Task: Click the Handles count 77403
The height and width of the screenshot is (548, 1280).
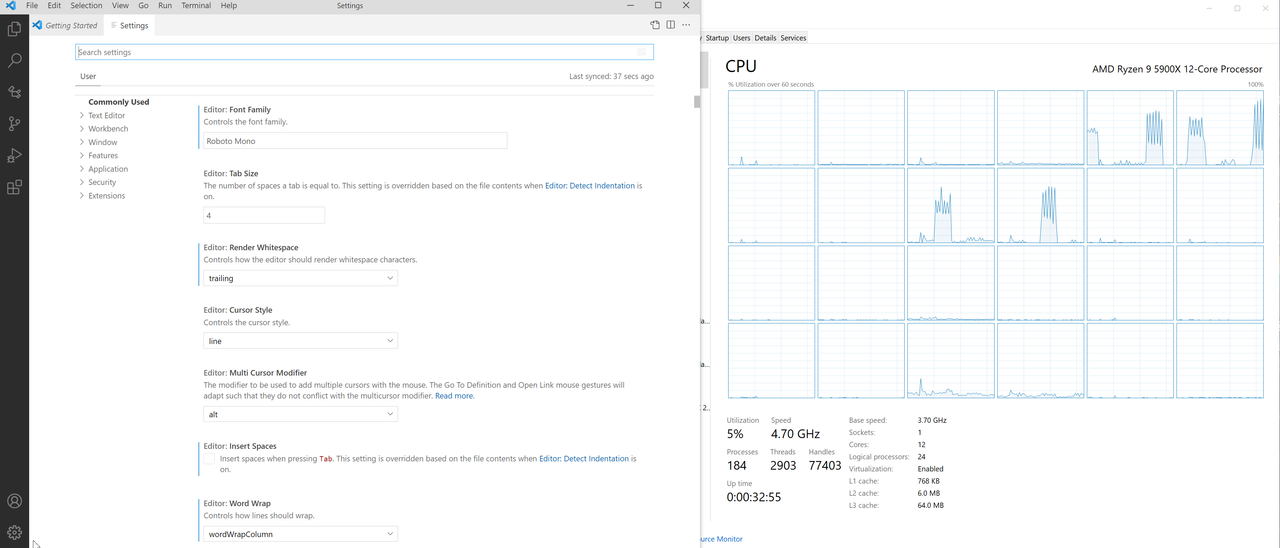Action: click(x=825, y=466)
